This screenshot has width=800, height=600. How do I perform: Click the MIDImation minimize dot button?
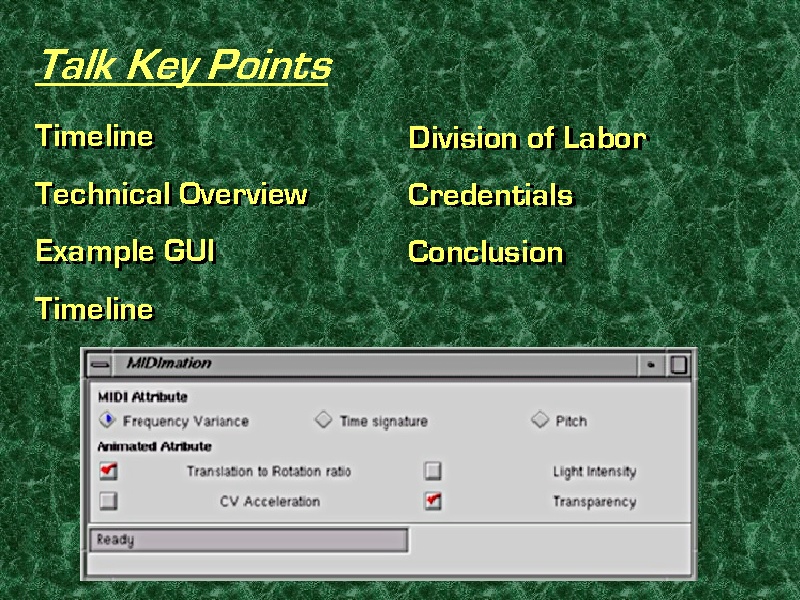(x=651, y=365)
